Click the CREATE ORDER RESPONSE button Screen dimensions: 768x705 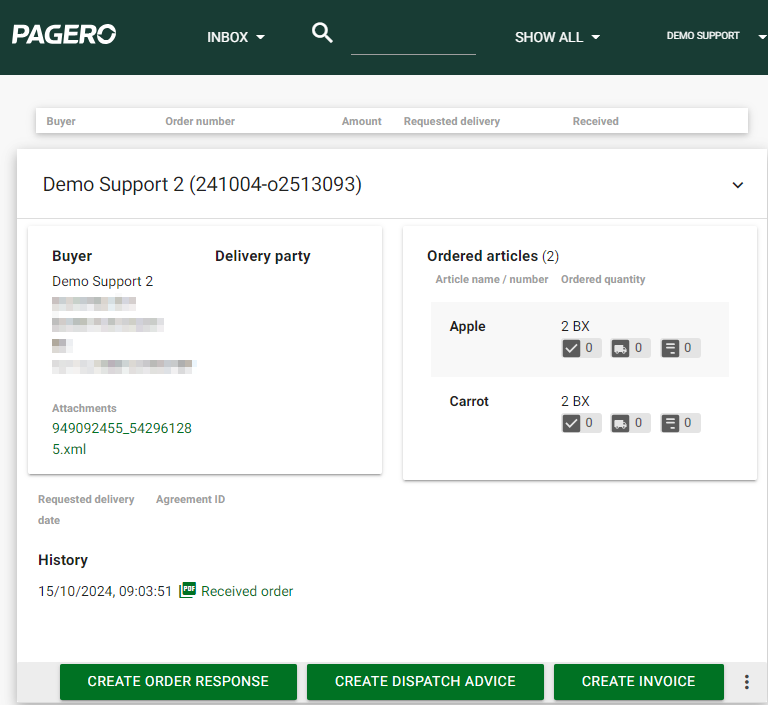tap(178, 681)
